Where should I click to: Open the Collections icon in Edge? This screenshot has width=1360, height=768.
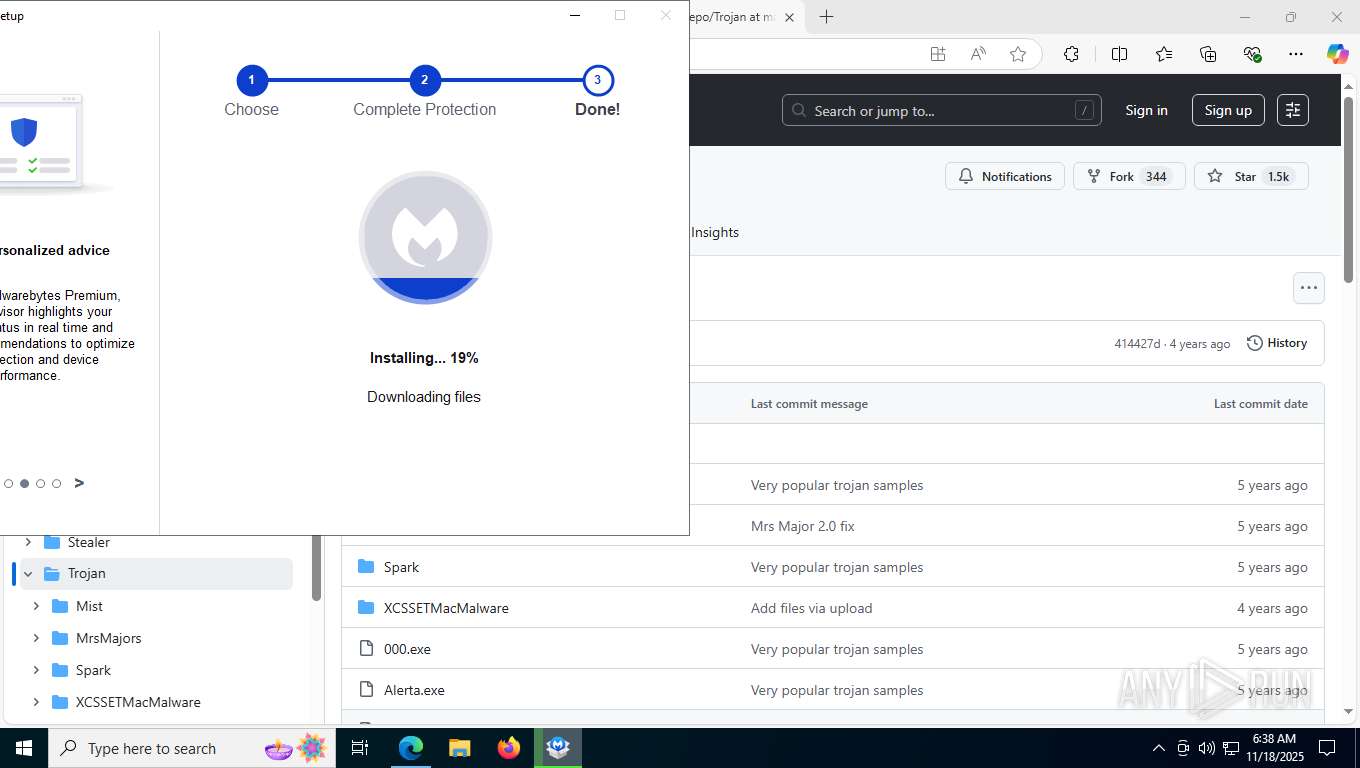[1208, 54]
